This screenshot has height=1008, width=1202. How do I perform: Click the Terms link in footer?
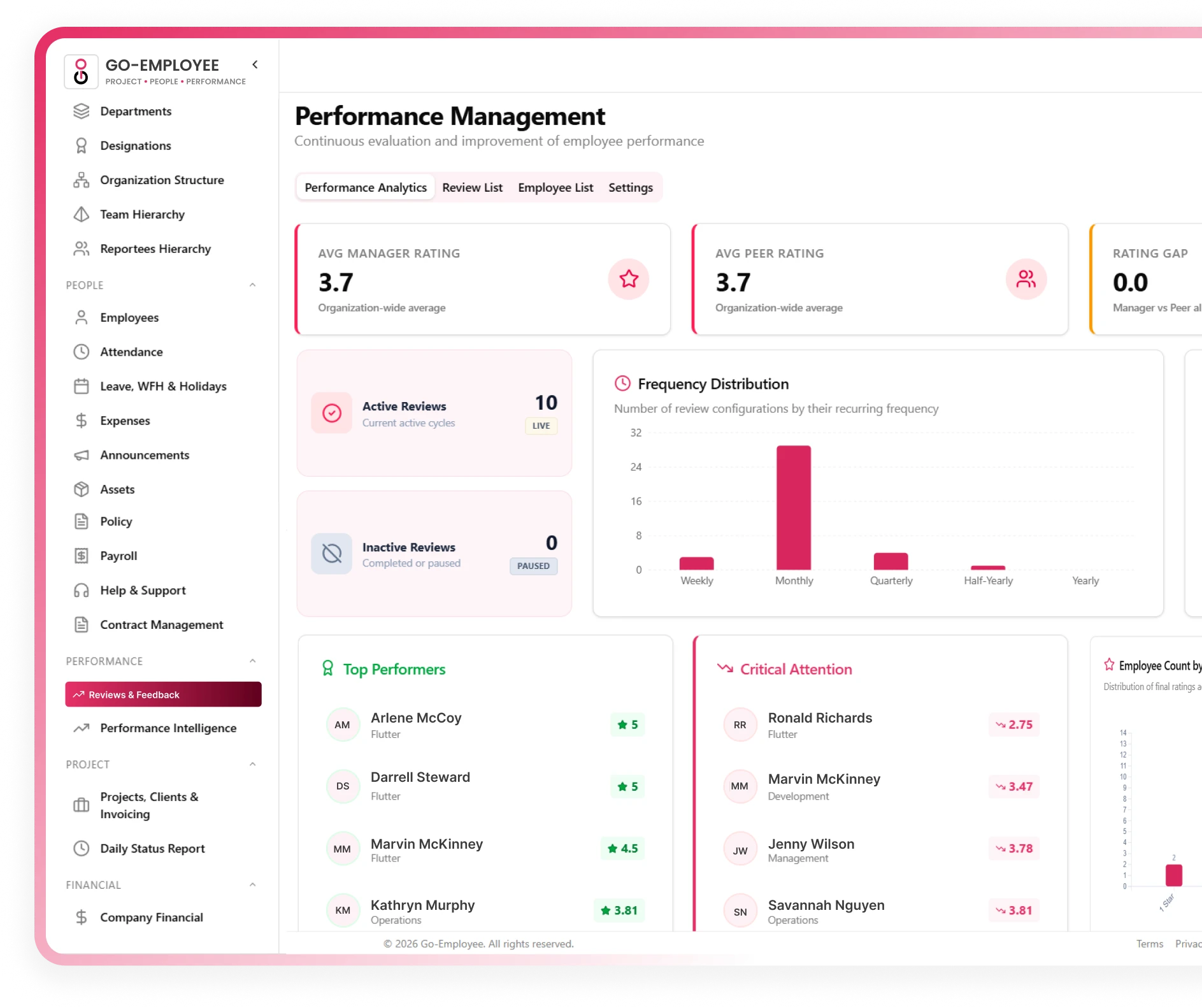click(x=1149, y=944)
